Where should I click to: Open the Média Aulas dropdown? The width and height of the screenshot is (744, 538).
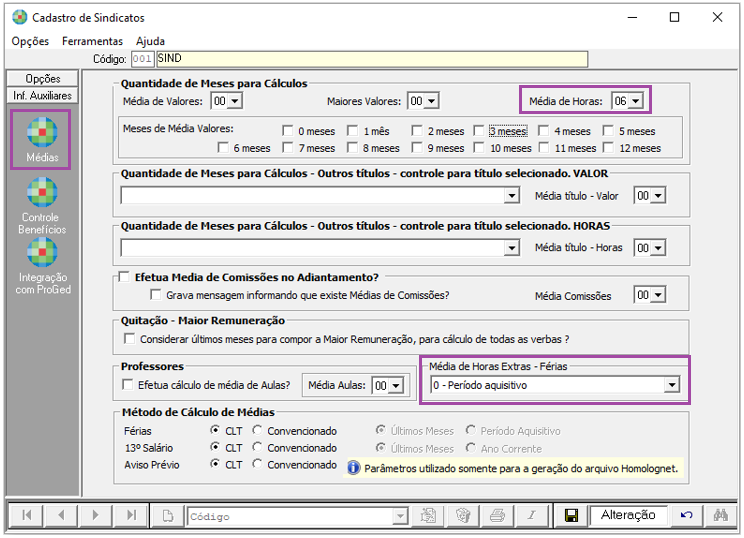[x=396, y=386]
